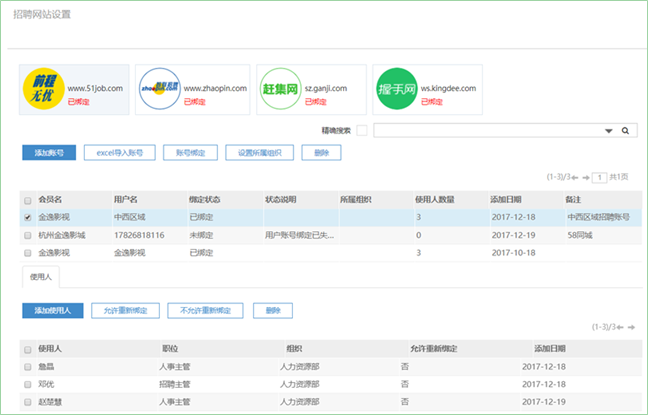Select the 握手网 kingdee logo

click(x=395, y=89)
